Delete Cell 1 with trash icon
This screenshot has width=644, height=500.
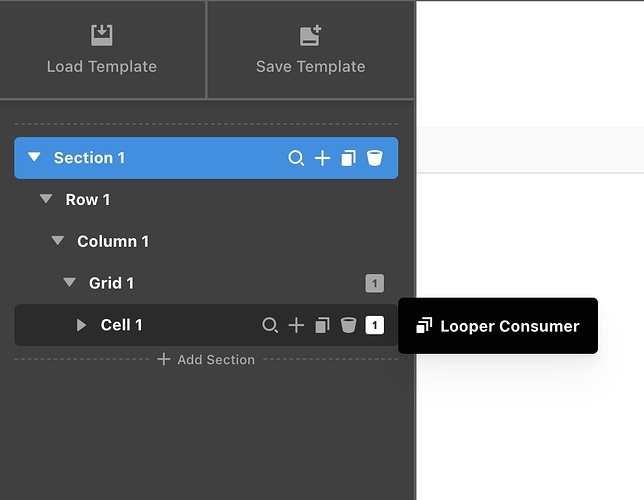[348, 325]
